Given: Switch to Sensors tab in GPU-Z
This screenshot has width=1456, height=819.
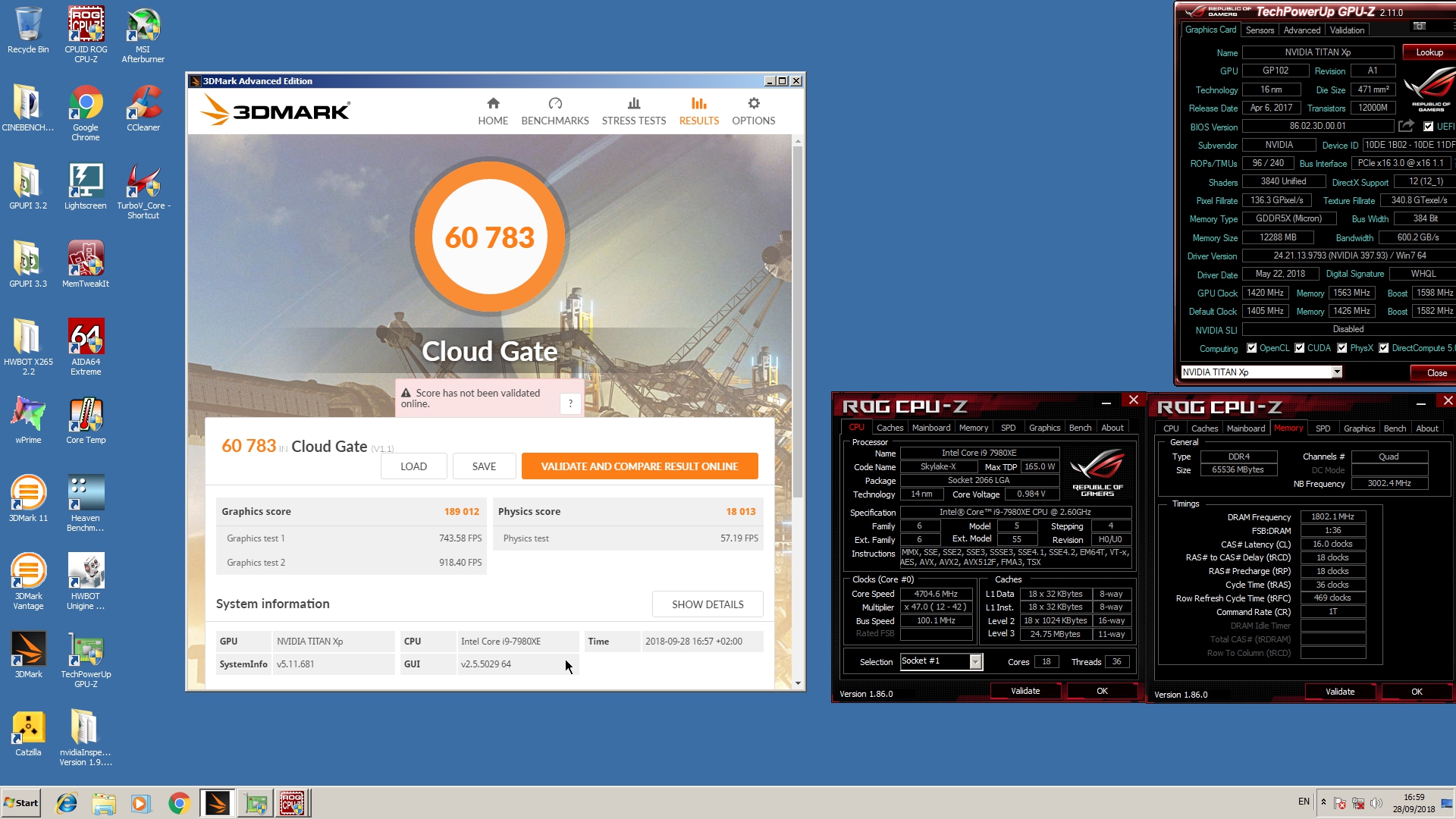Looking at the screenshot, I should [1260, 30].
